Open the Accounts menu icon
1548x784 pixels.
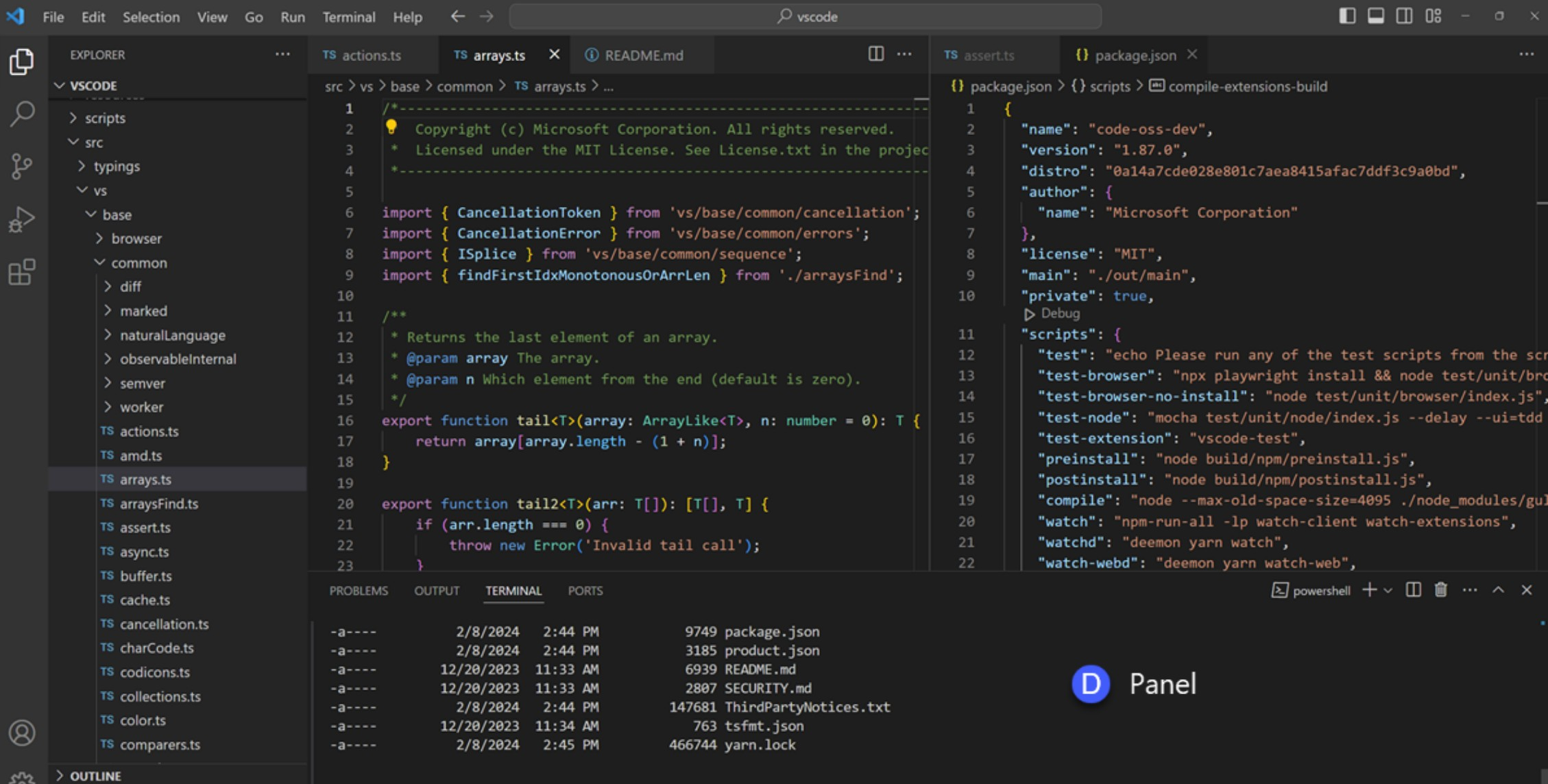tap(22, 733)
